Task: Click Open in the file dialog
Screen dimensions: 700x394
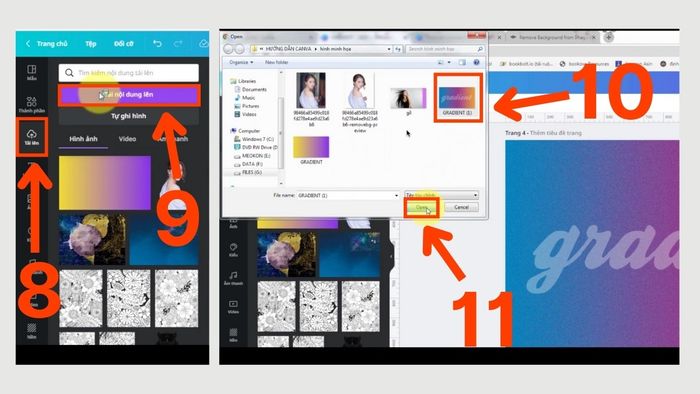Action: (x=422, y=207)
